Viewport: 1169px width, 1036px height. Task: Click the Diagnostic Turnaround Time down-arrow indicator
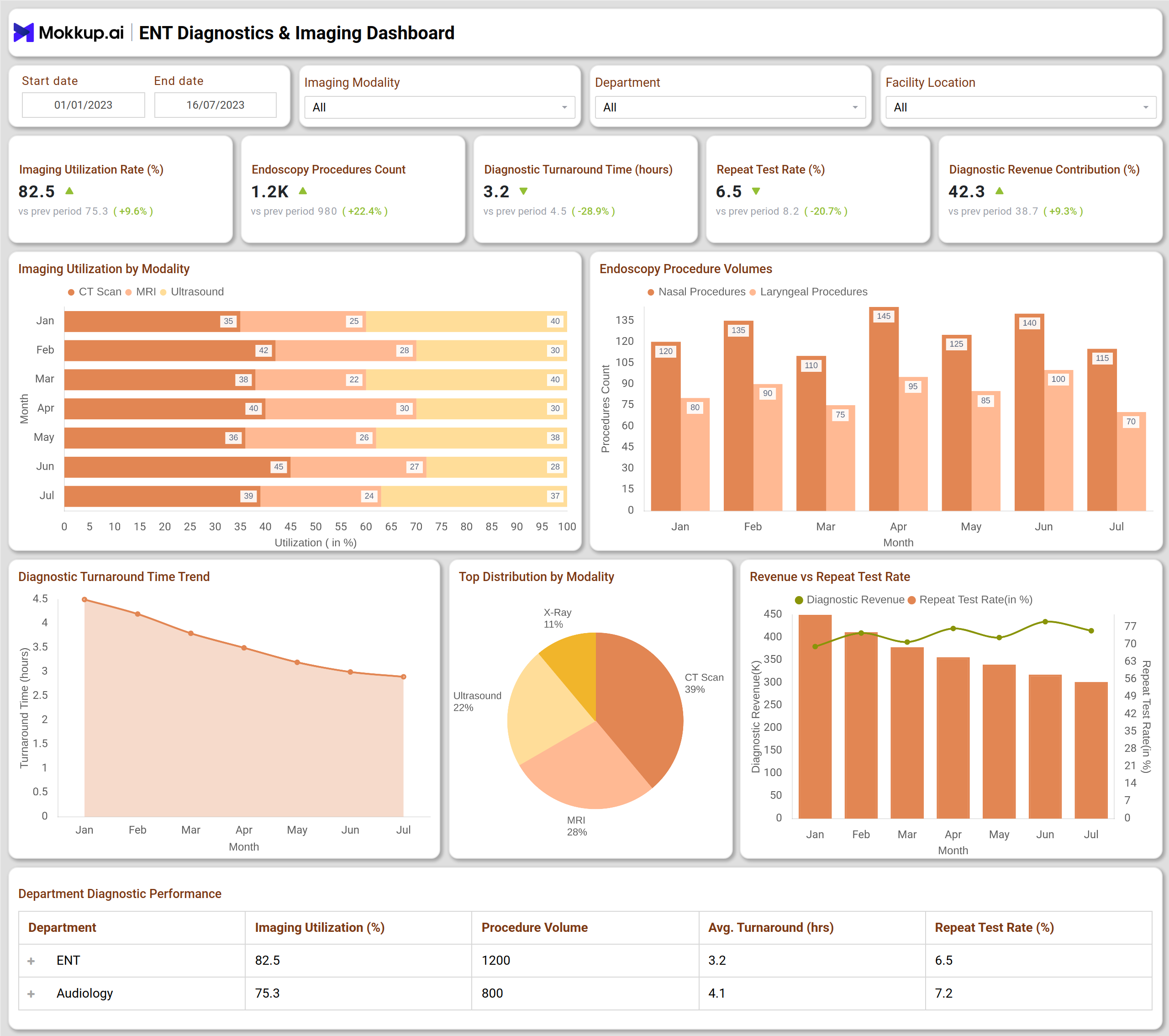(x=523, y=191)
